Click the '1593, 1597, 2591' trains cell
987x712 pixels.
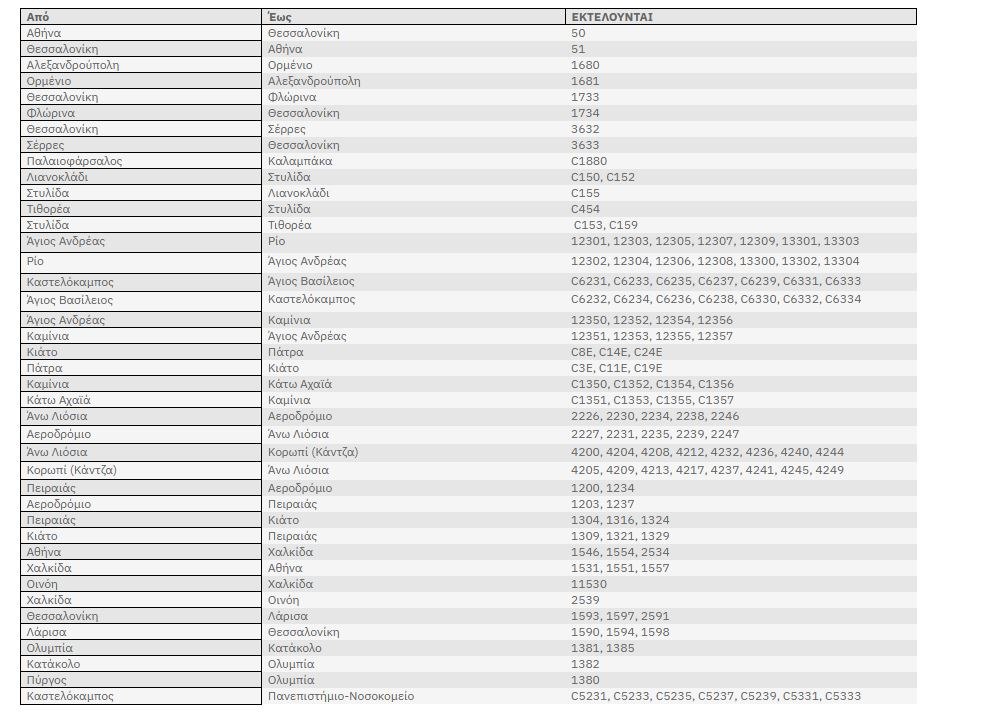(x=620, y=616)
